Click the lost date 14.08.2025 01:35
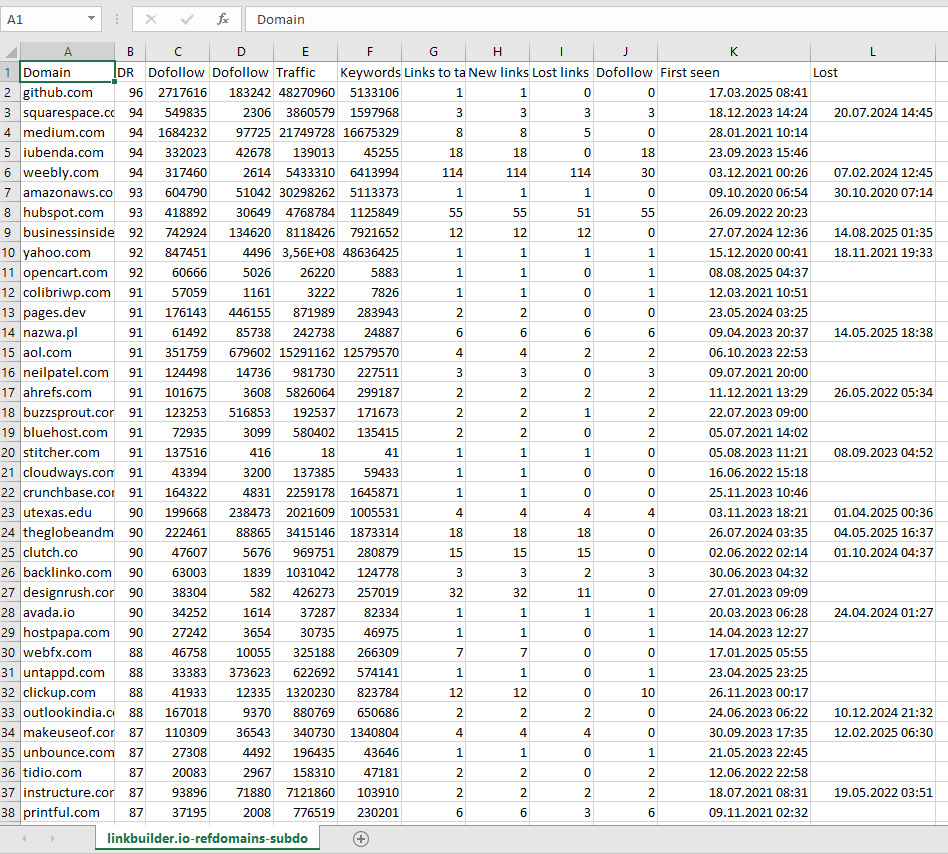 point(872,232)
